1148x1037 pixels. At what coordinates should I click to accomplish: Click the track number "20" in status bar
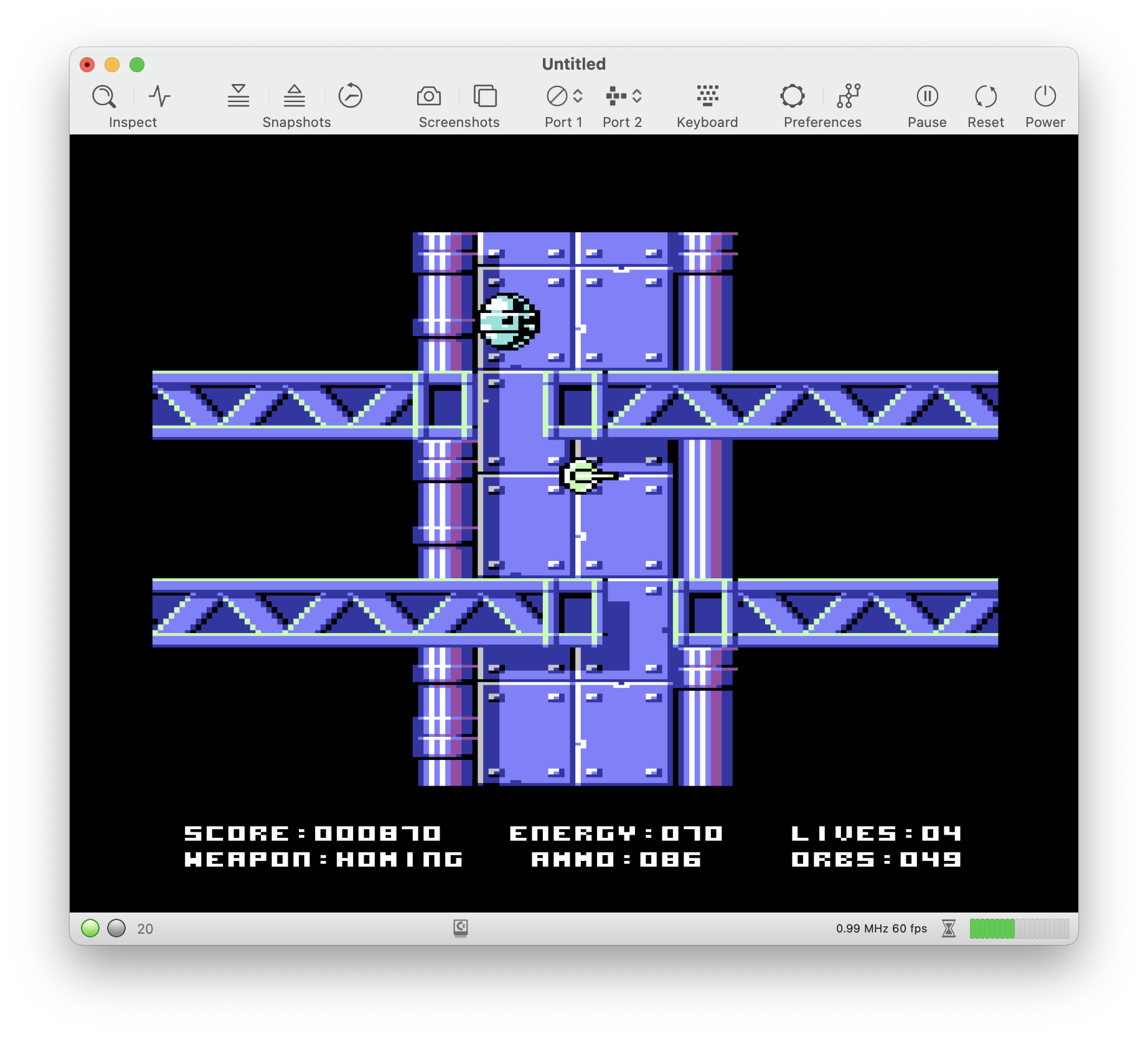[x=145, y=929]
